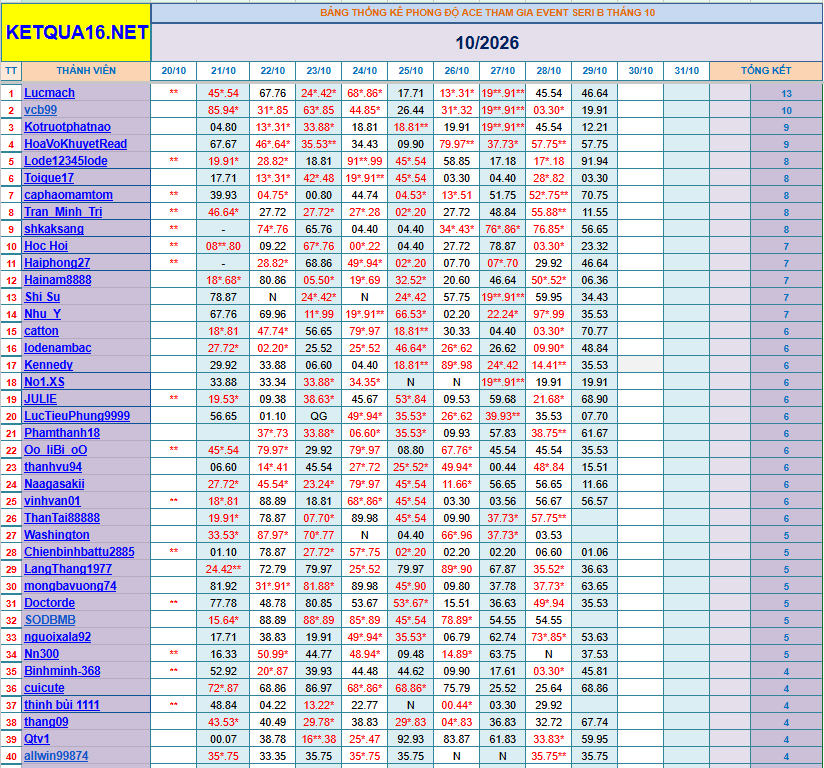Click the Doctorde member name
The width and height of the screenshot is (824, 768).
(49, 603)
